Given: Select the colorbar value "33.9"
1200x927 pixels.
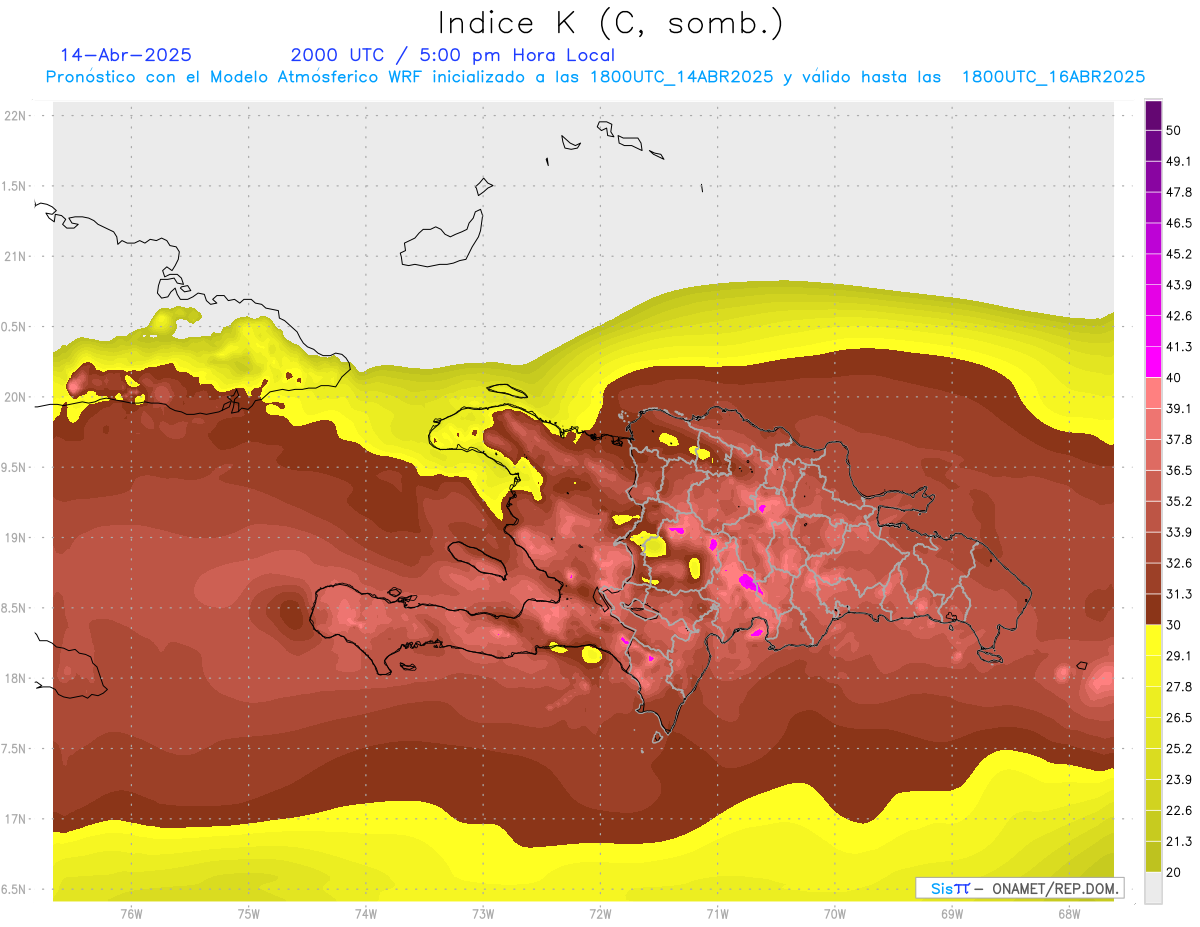Looking at the screenshot, I should (1178, 532).
